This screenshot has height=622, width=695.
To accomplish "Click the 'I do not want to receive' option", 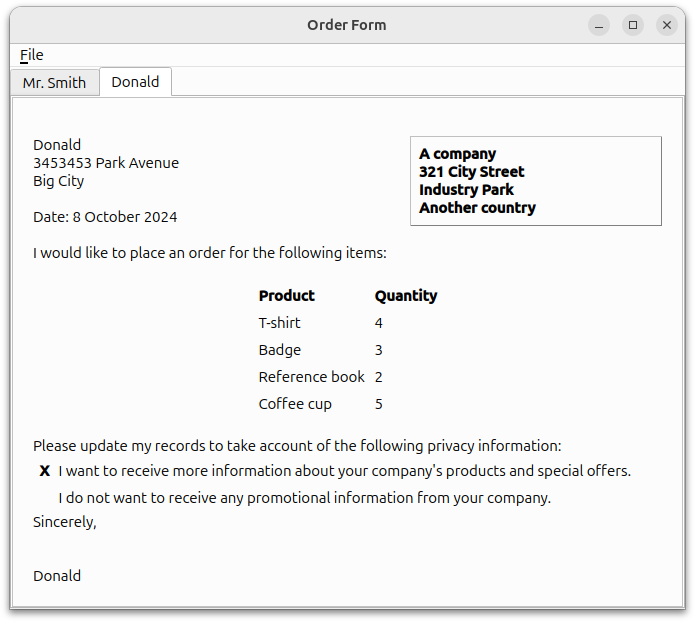I will (x=304, y=498).
